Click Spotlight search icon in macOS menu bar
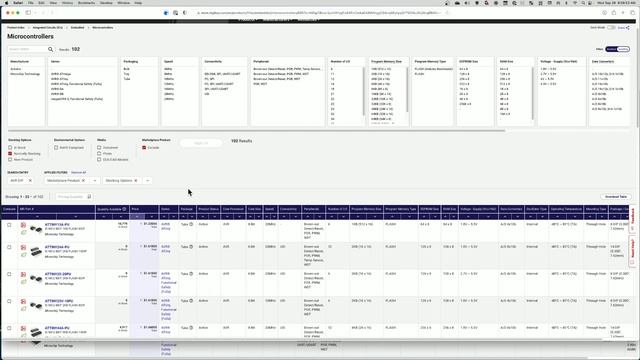 583,3
